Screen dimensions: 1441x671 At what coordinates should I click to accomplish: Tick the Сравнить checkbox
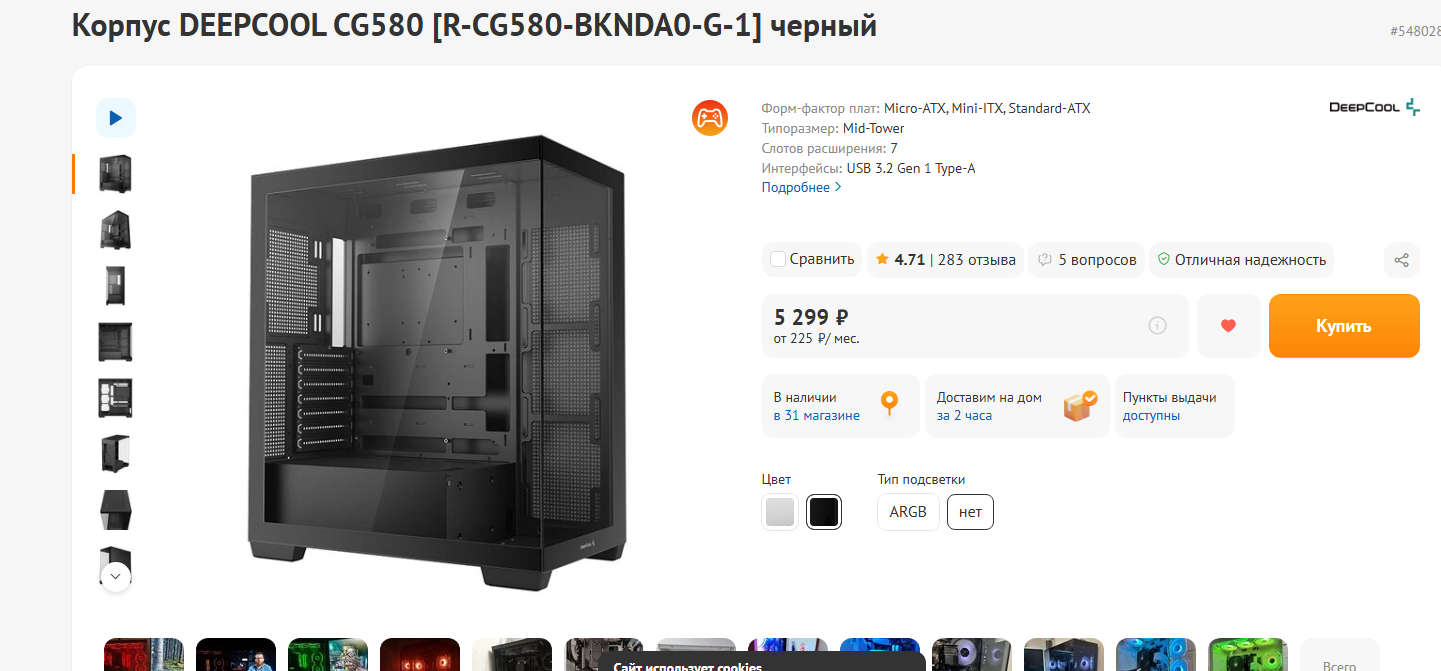(x=778, y=260)
